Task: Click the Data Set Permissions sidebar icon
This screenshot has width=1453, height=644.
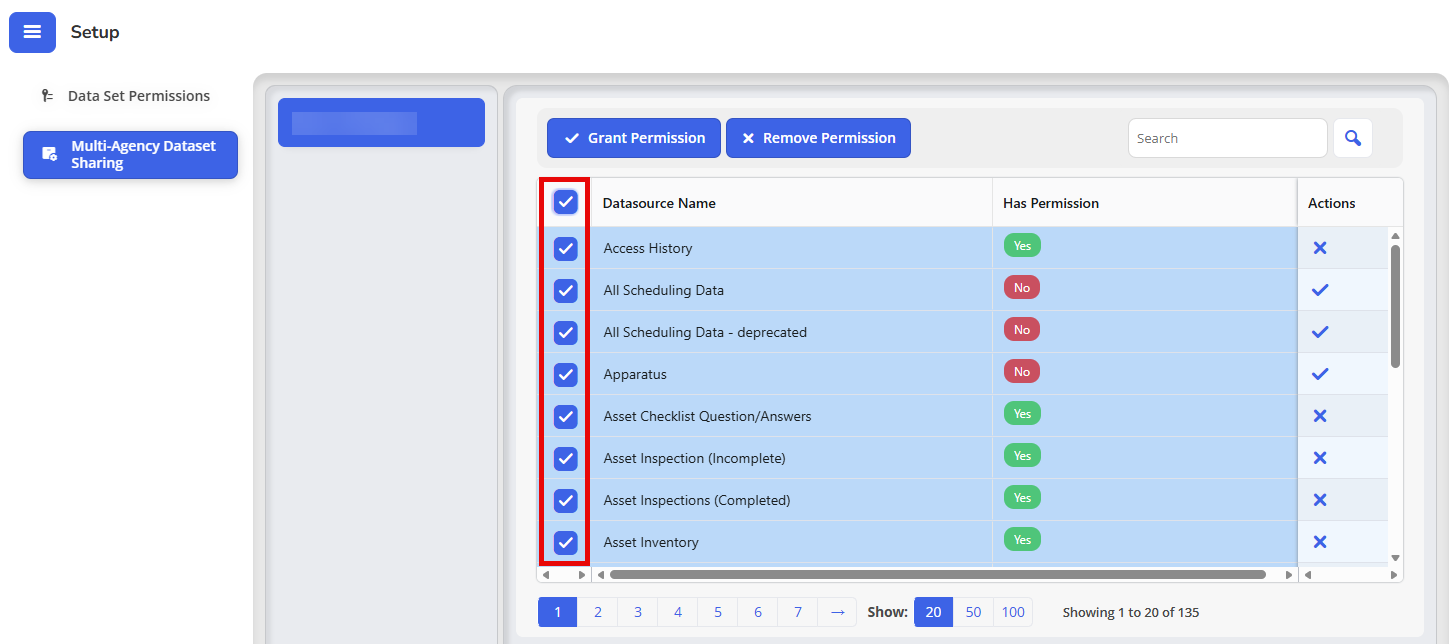Action: click(x=47, y=96)
